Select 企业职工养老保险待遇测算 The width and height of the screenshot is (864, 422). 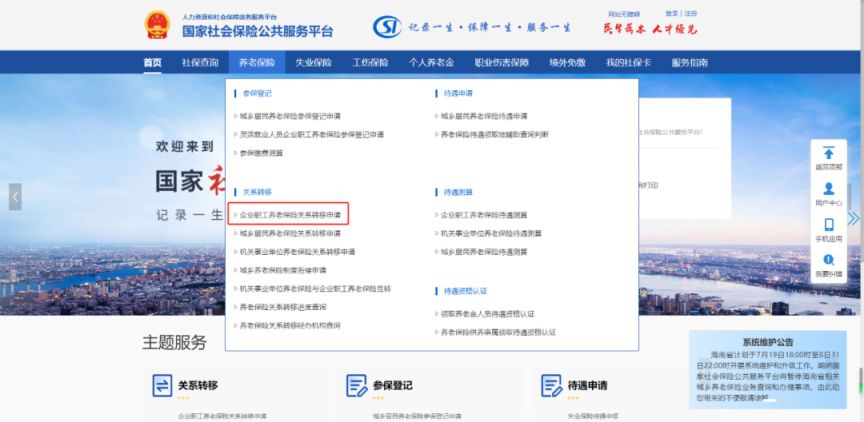(484, 215)
